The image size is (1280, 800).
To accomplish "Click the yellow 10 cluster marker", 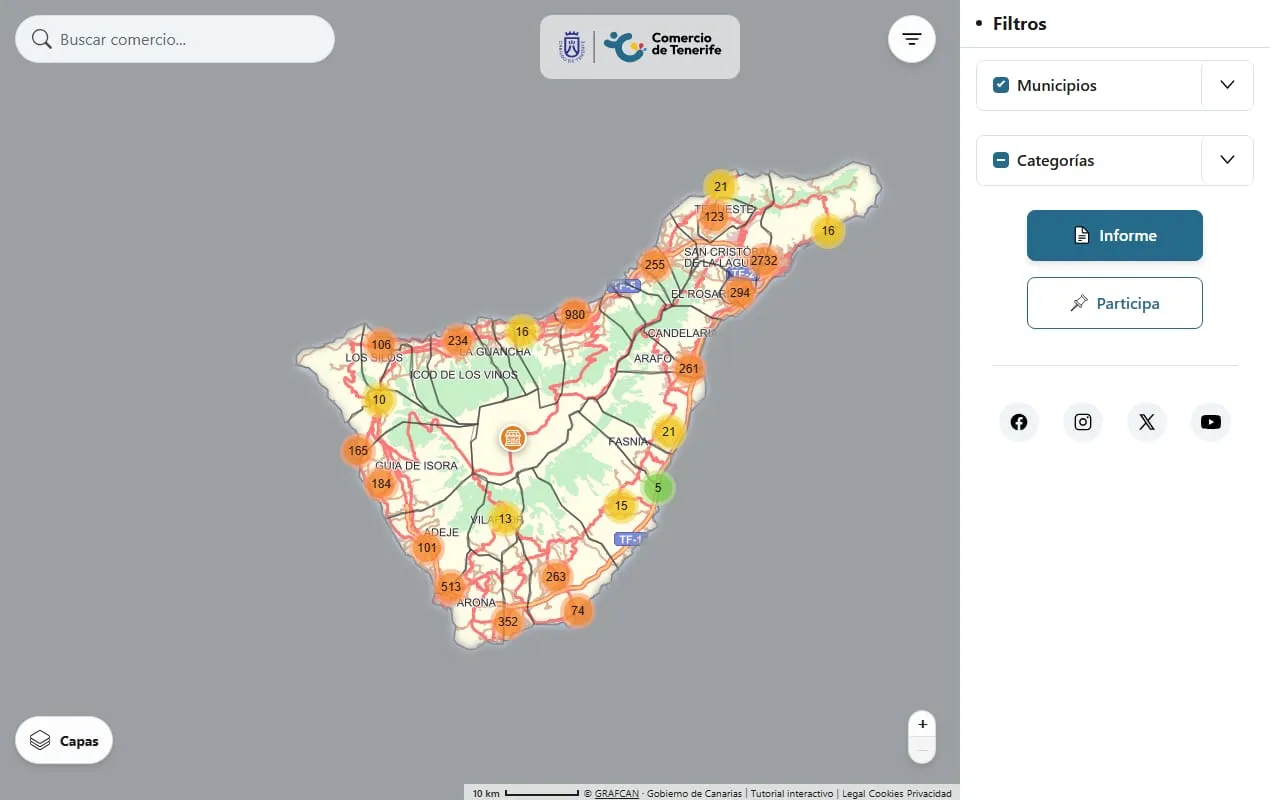I will point(379,400).
